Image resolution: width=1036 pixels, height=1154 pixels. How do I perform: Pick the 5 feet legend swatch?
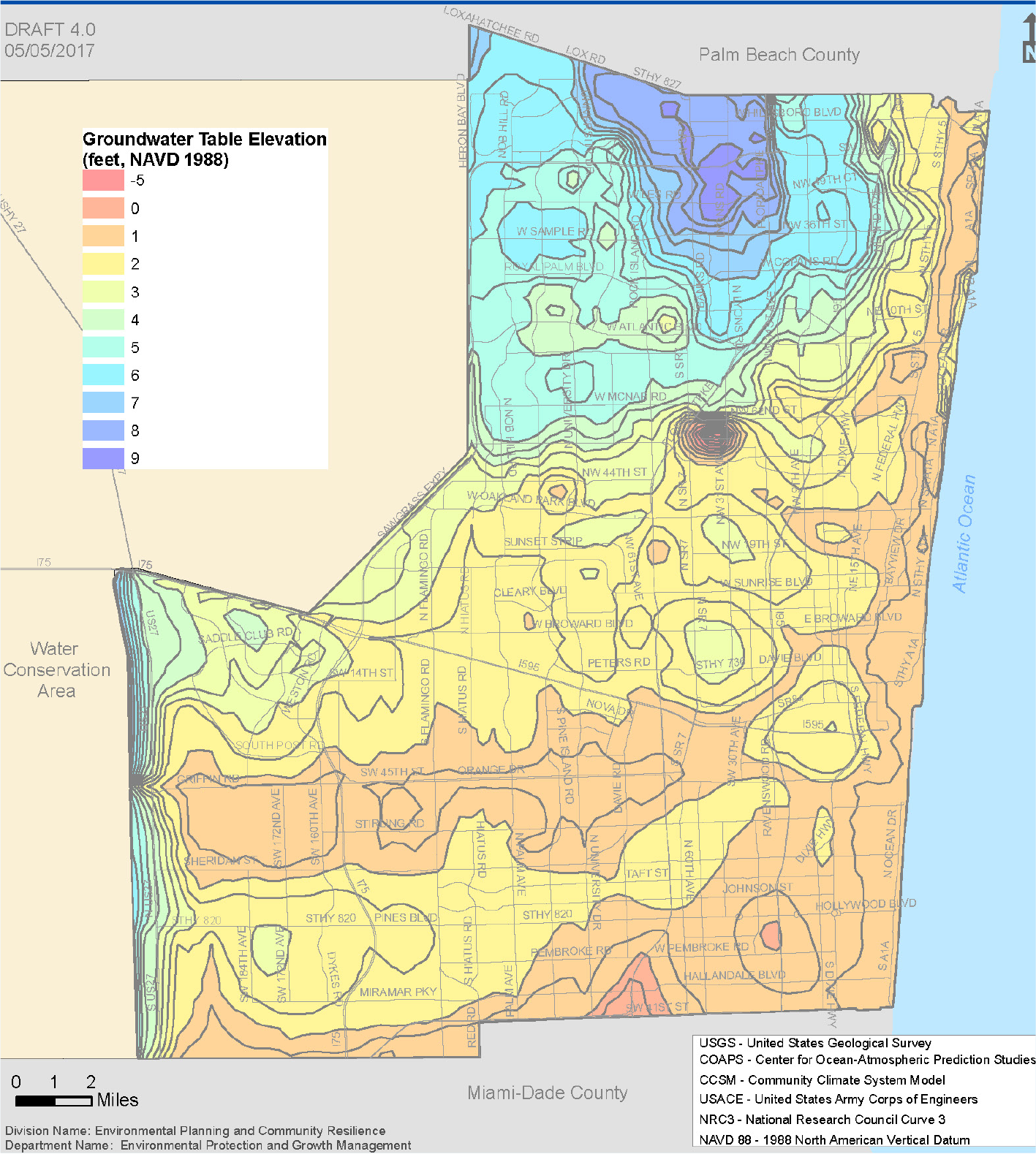[103, 347]
